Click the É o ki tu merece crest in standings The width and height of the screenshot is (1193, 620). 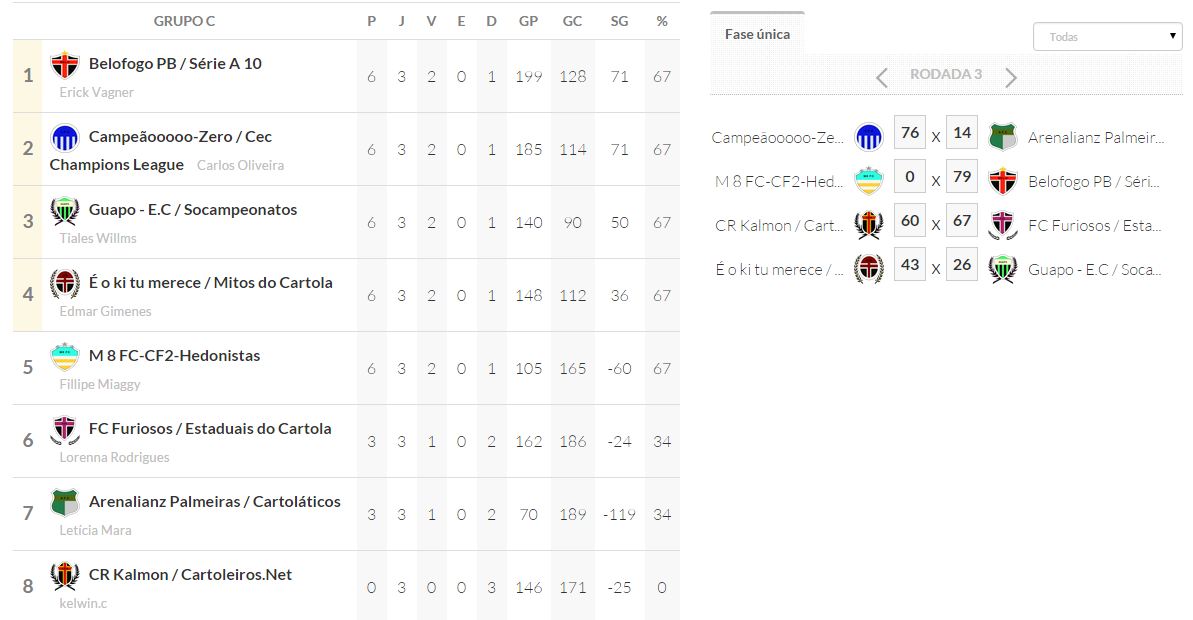point(65,284)
